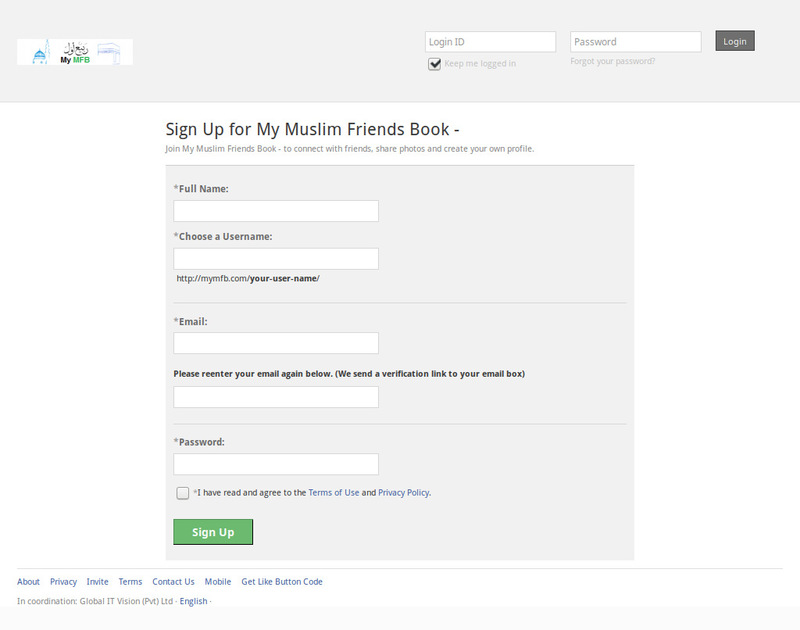Click the Email input field
The image size is (800, 630).
(x=276, y=343)
